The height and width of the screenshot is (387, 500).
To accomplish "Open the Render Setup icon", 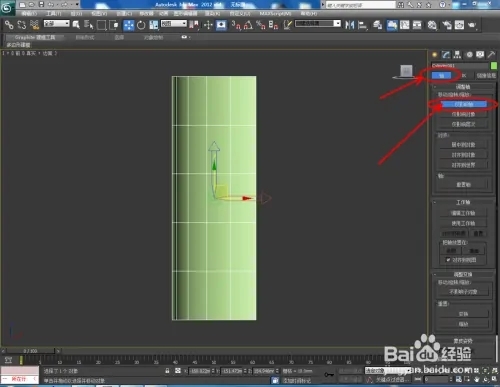I will (447, 25).
